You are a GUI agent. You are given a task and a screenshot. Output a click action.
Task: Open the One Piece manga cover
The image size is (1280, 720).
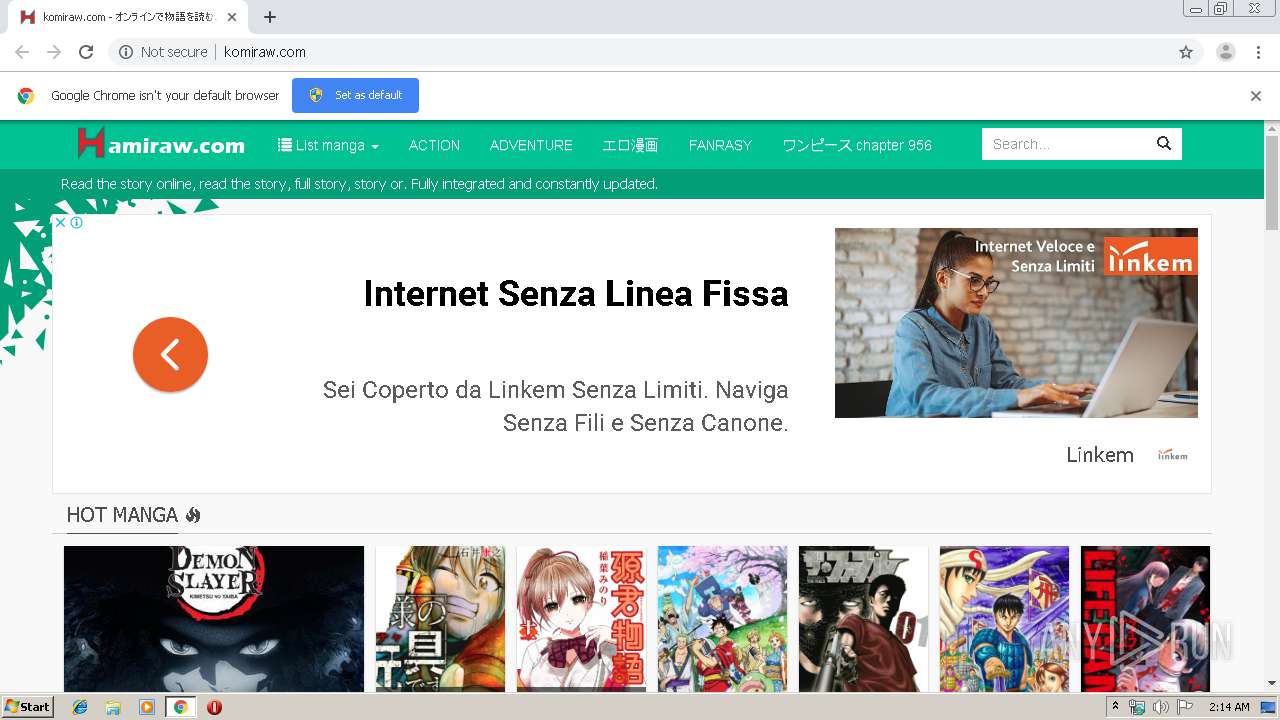point(722,619)
